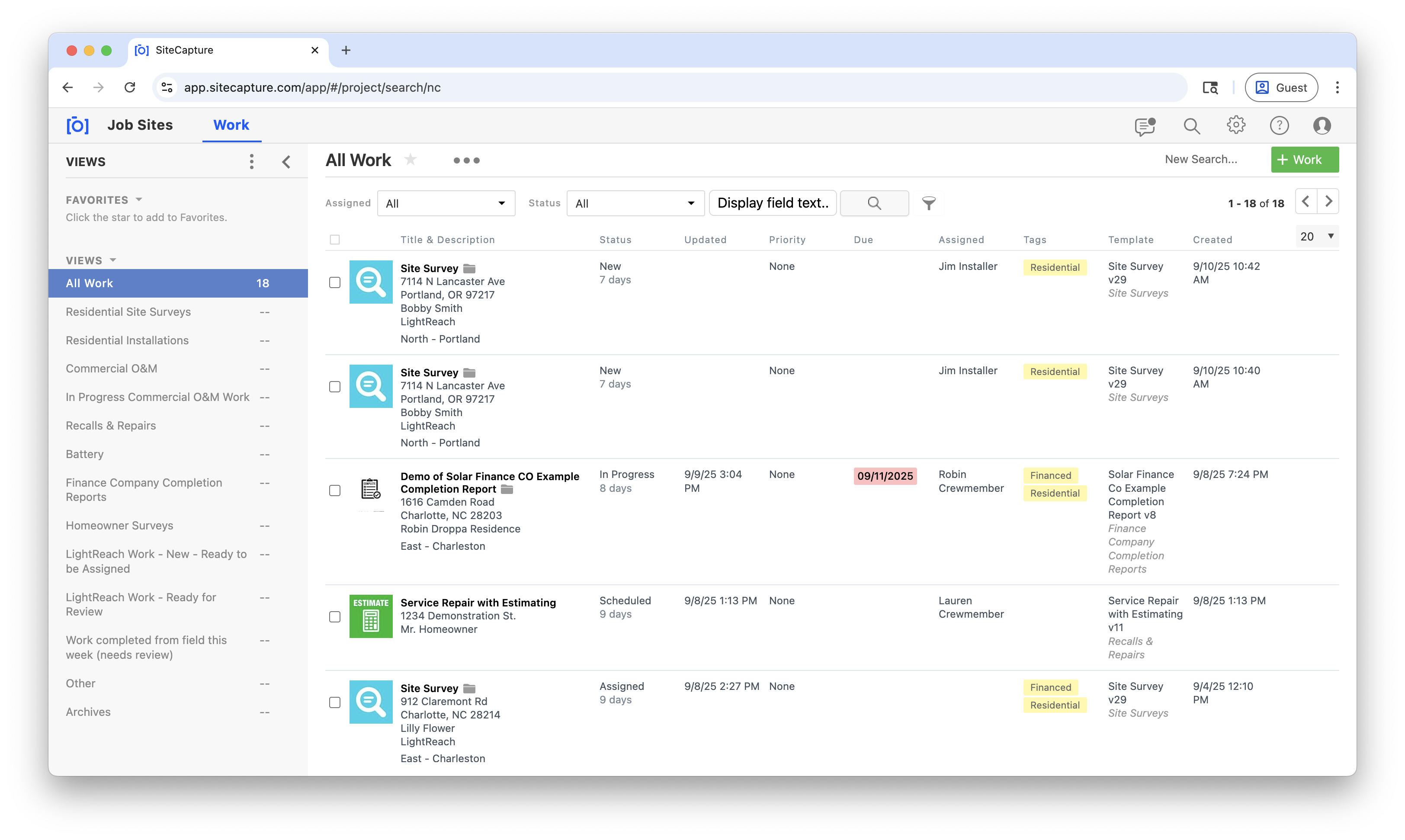This screenshot has width=1405, height=840.
Task: Open the Assigned filter dropdown
Action: click(x=446, y=203)
